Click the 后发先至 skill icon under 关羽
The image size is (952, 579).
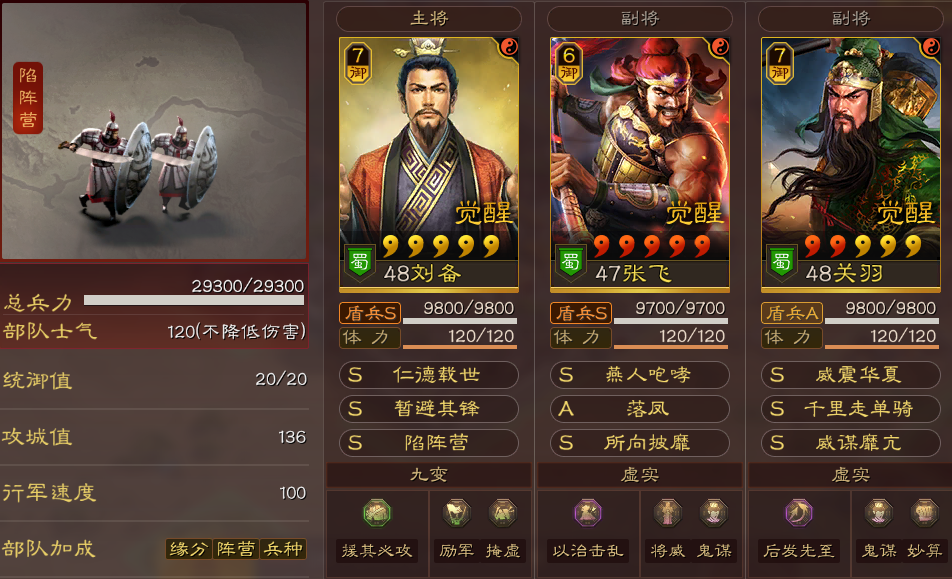click(x=798, y=513)
